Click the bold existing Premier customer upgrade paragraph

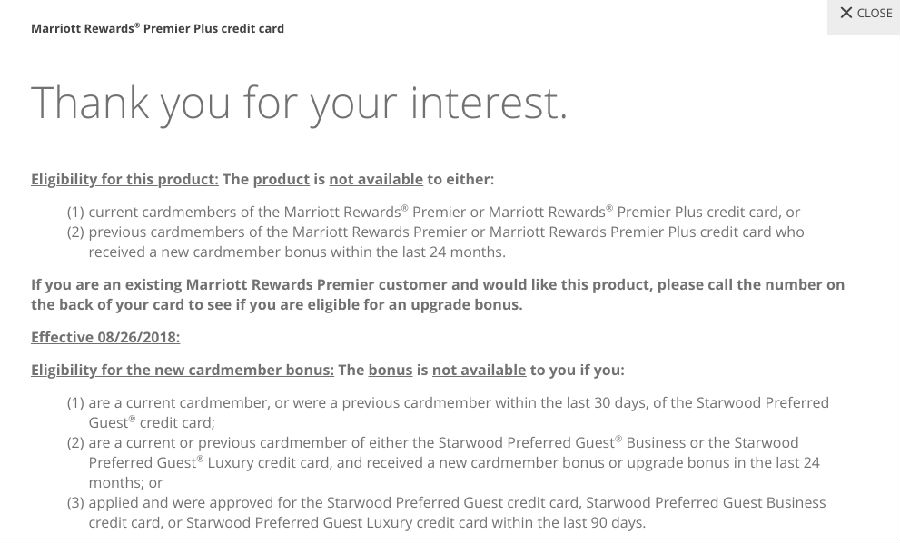pos(438,294)
